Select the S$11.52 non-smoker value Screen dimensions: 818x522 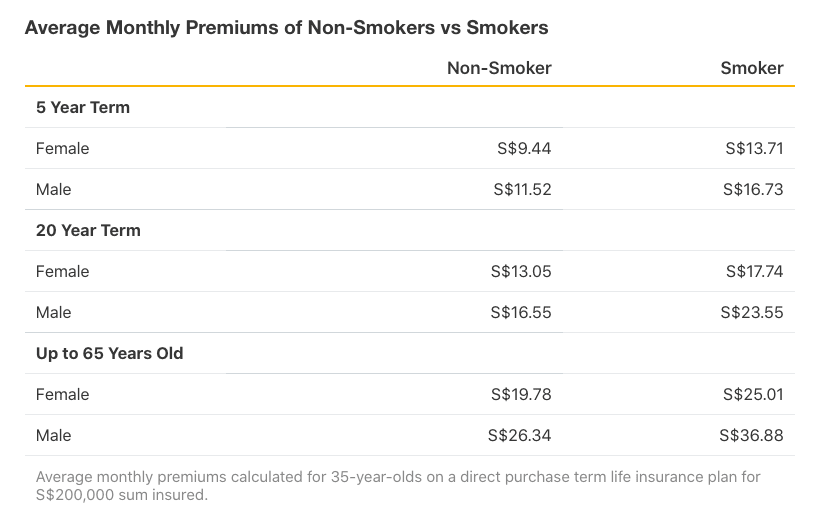pyautogui.click(x=520, y=189)
